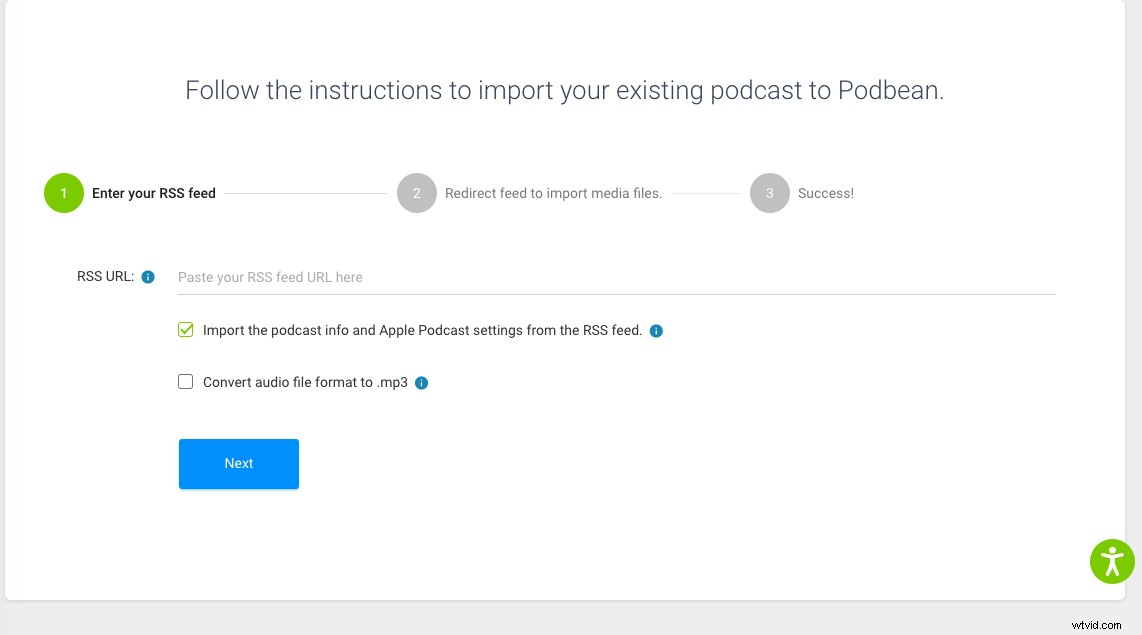
Task: Click the info icon after Apple Podcast settings text
Action: [x=657, y=330]
